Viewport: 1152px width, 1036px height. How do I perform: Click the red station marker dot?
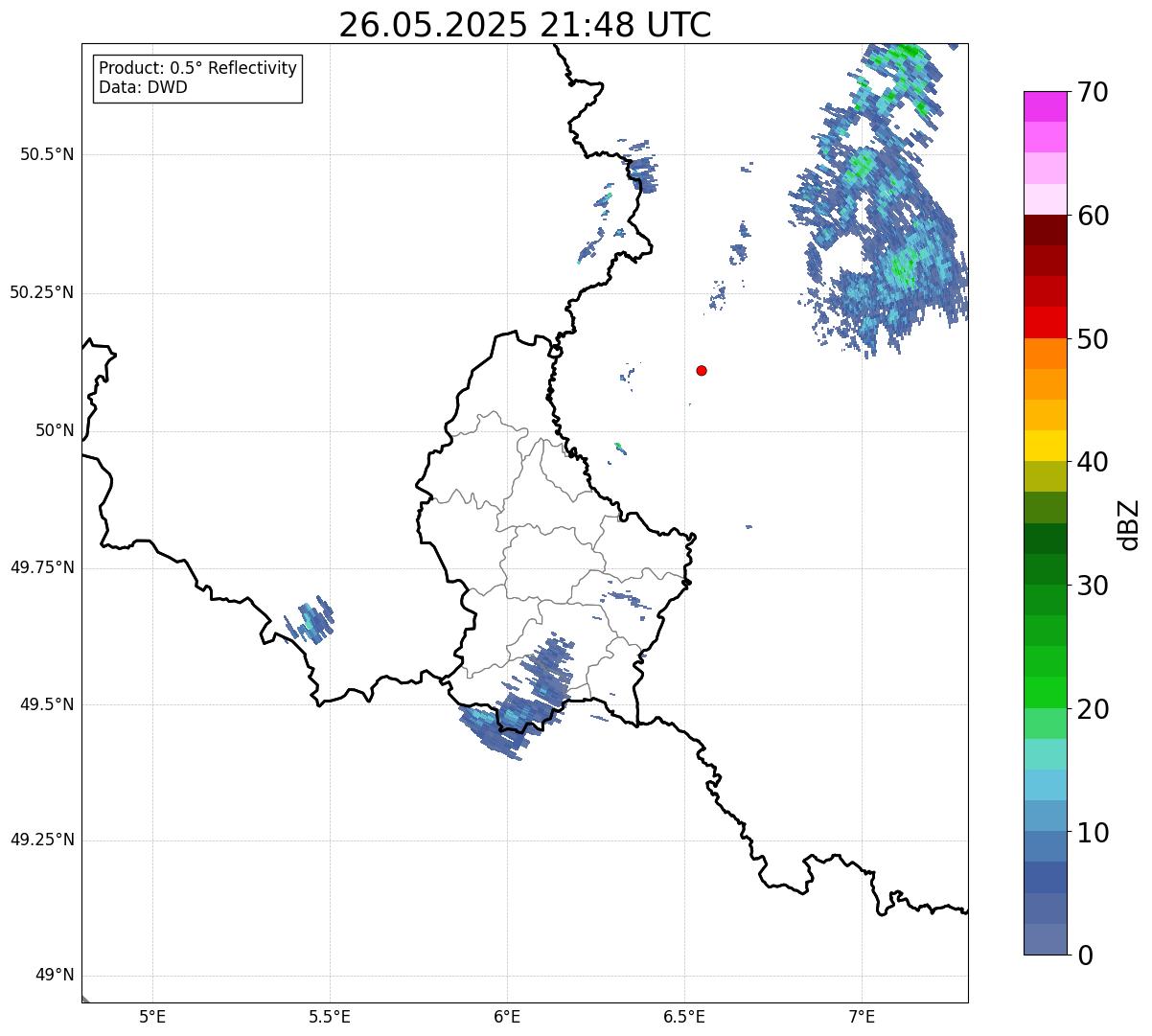702,370
